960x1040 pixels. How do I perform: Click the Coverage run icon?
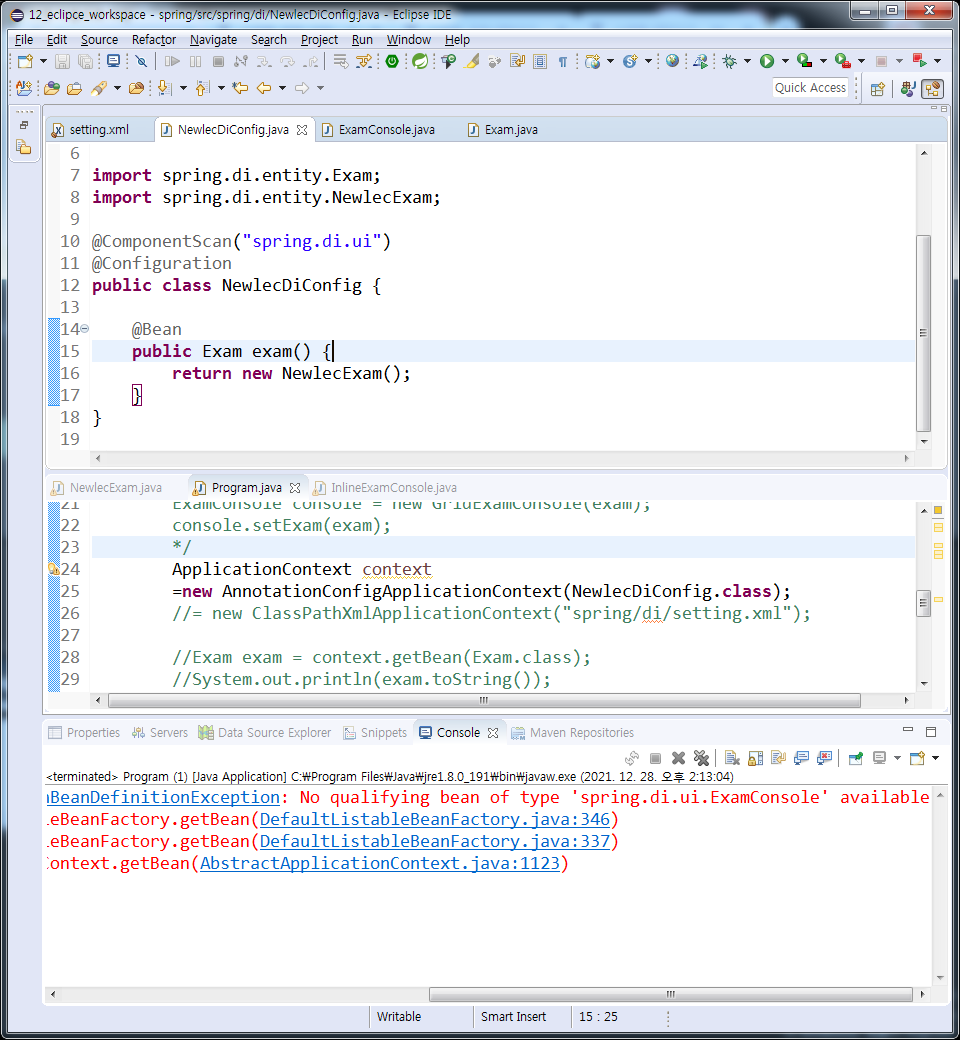coord(805,62)
